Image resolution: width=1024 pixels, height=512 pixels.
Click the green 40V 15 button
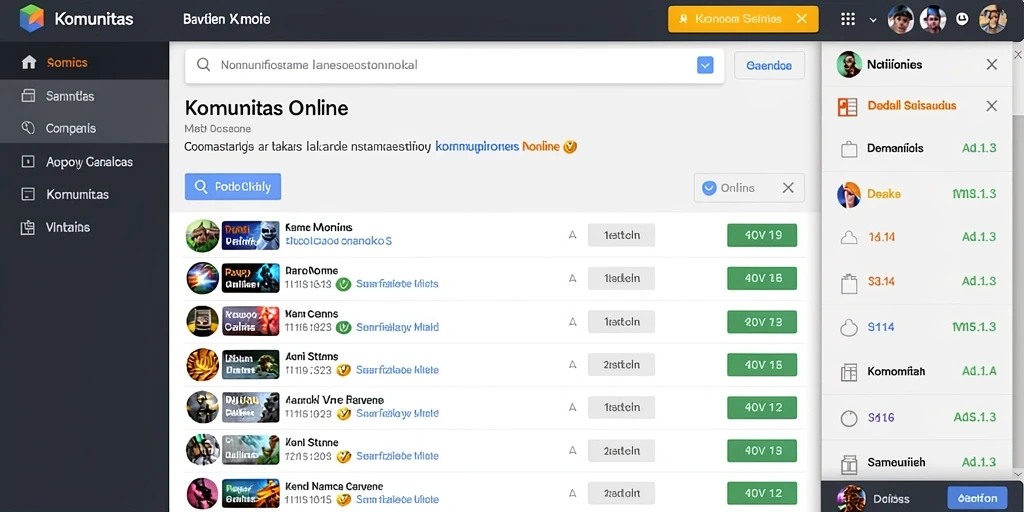[762, 364]
